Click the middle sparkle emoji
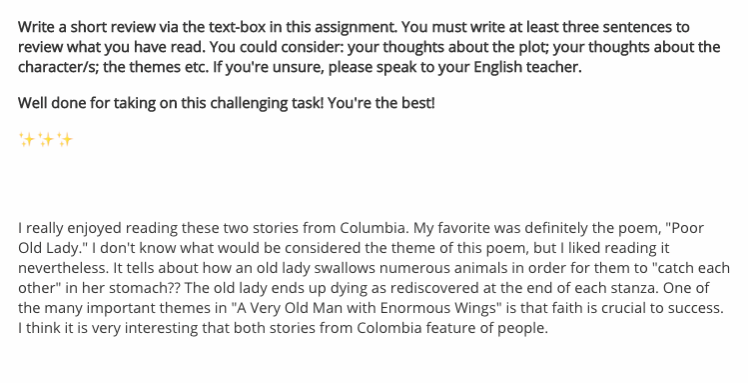 tap(46, 139)
